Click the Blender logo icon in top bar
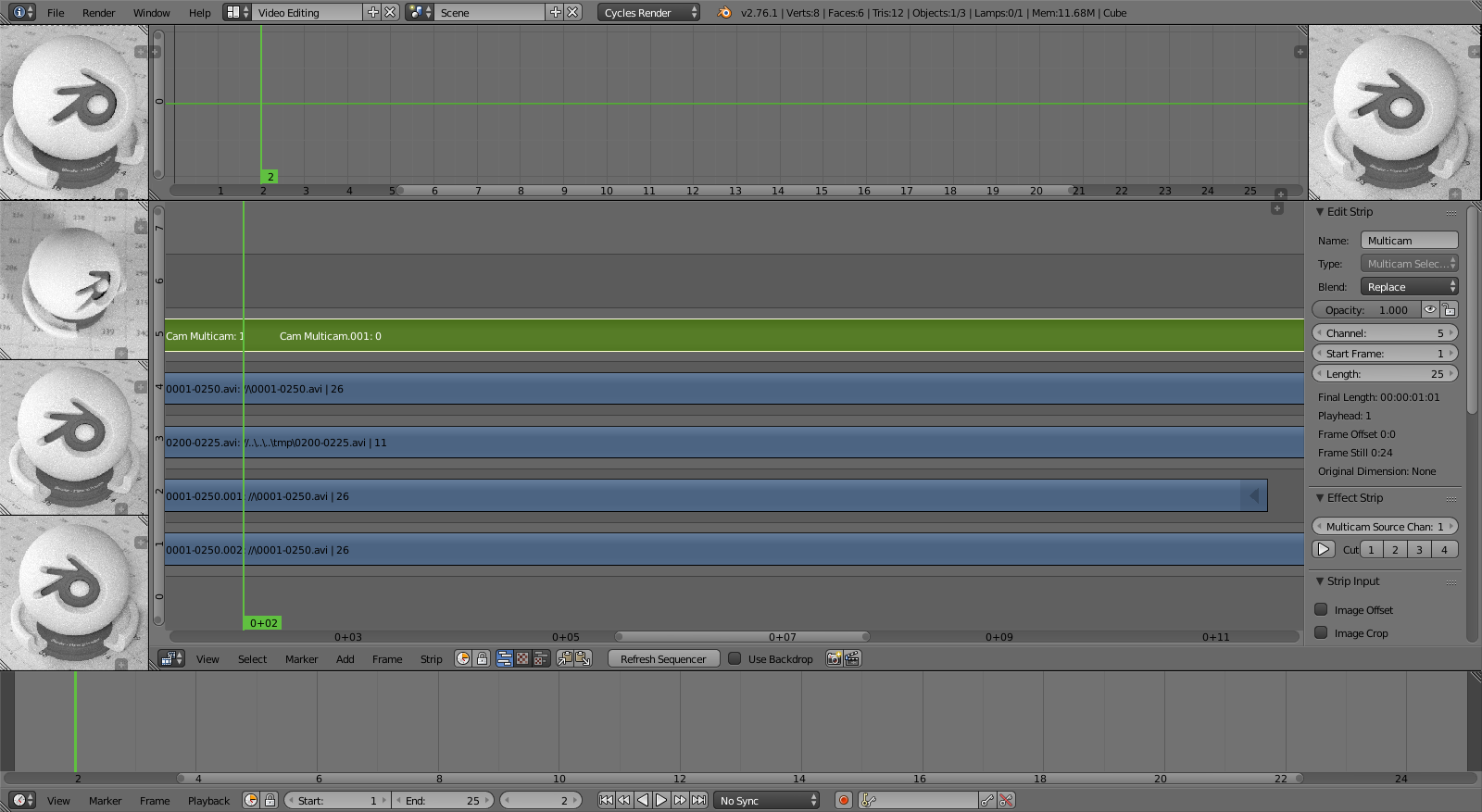1482x812 pixels. [x=724, y=13]
